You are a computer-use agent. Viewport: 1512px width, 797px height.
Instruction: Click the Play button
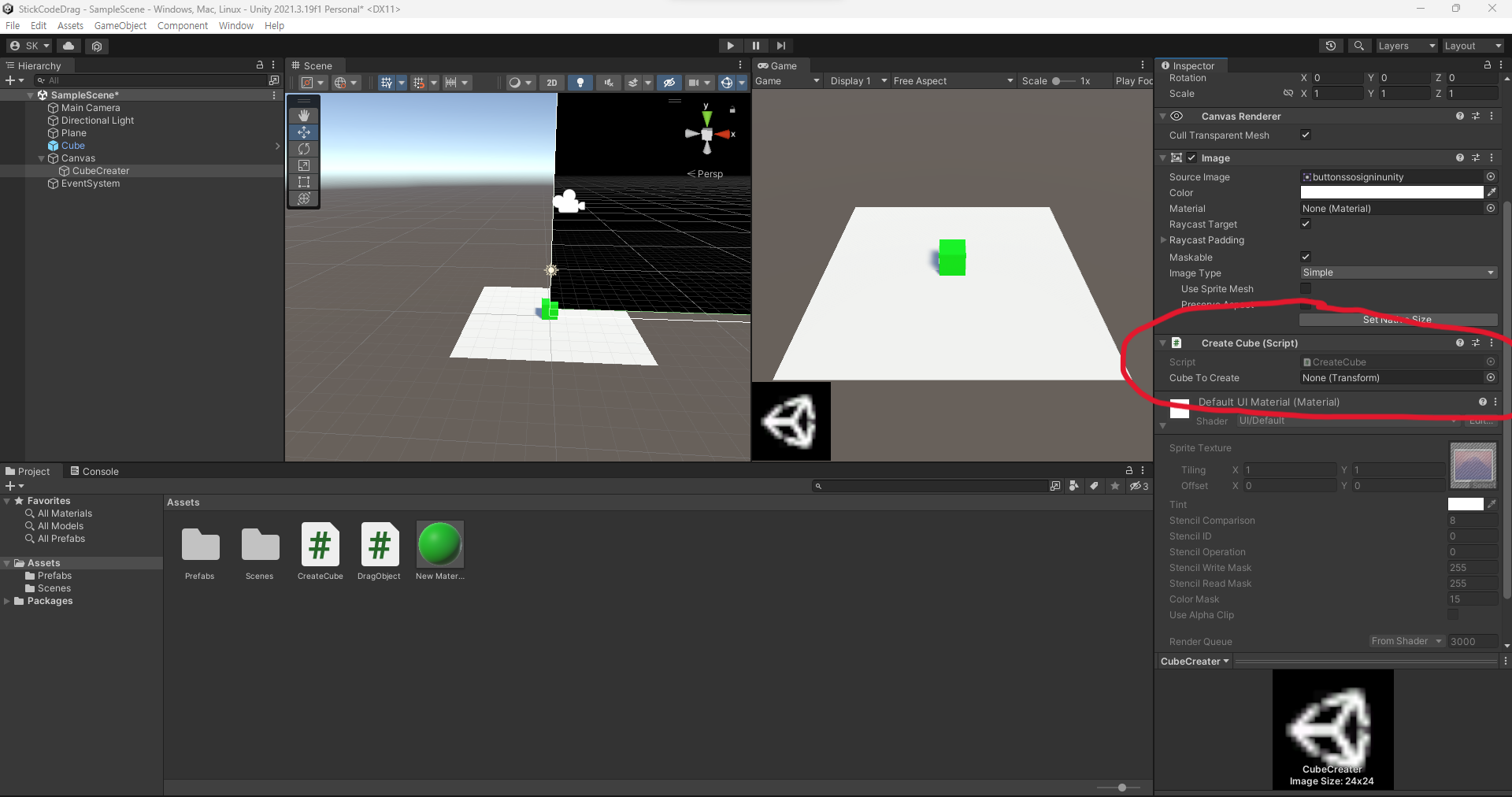730,46
